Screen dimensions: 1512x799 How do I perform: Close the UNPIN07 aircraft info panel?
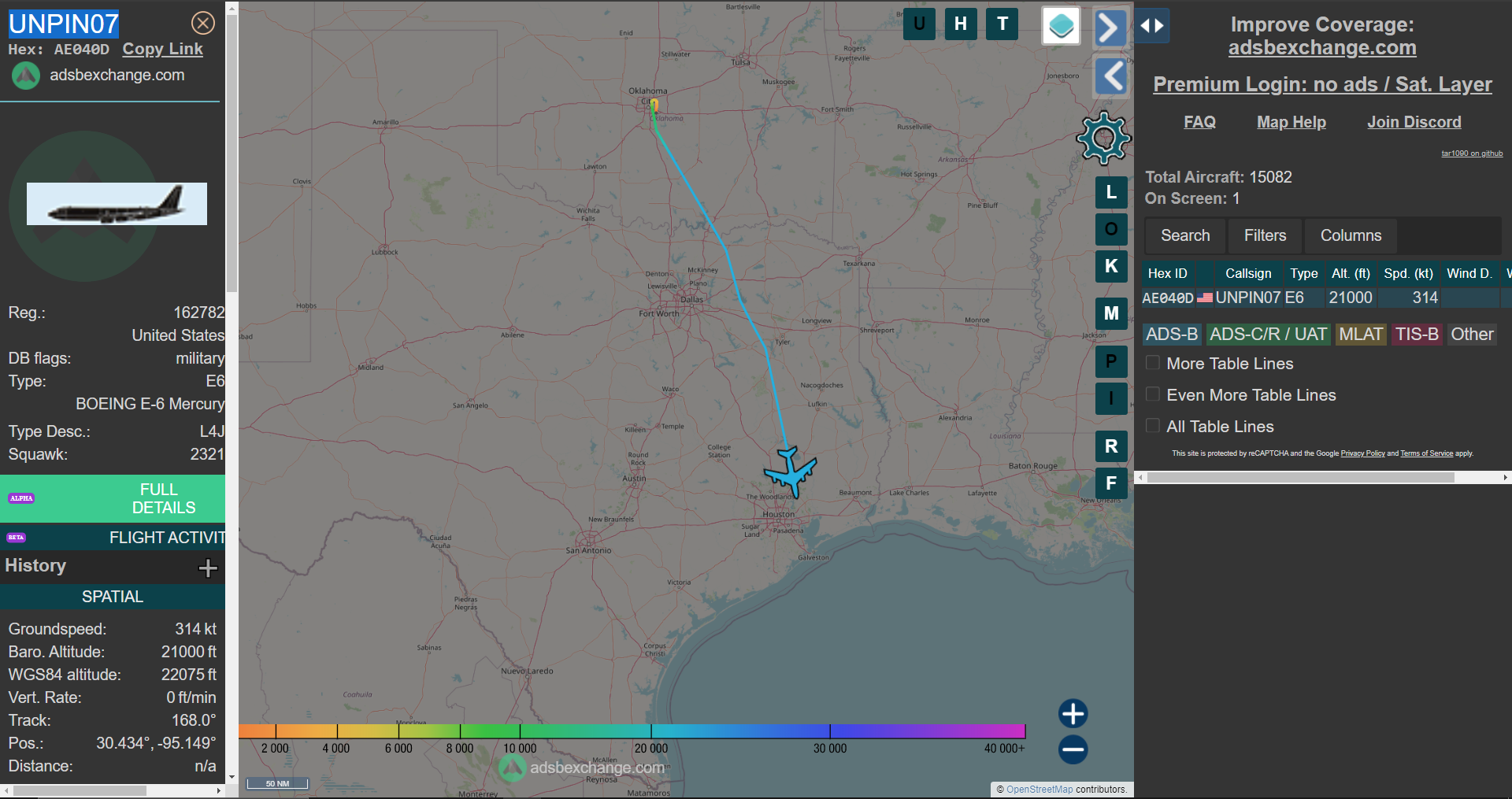click(x=203, y=23)
